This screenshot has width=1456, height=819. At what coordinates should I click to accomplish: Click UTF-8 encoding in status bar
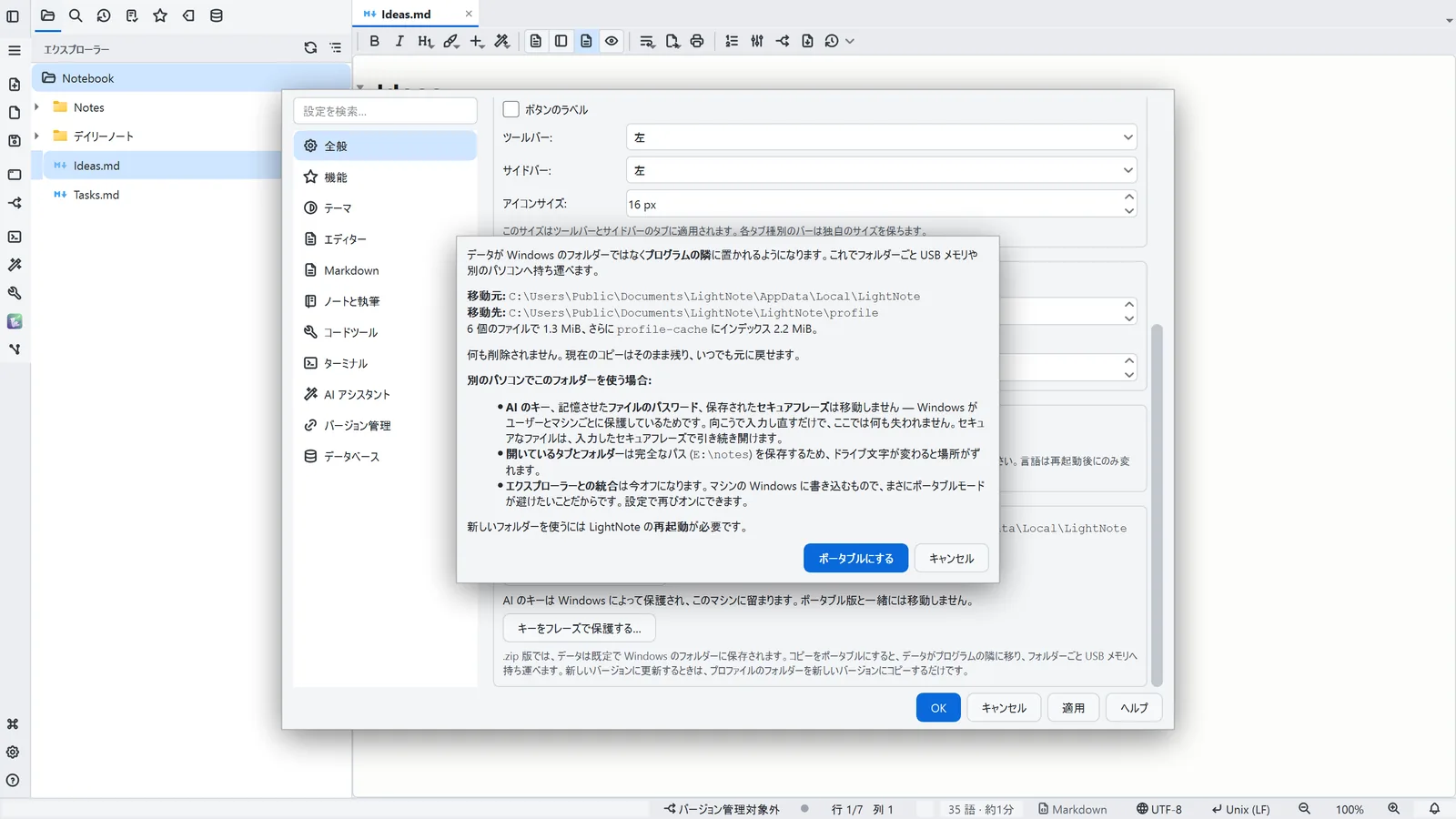pos(1158,809)
